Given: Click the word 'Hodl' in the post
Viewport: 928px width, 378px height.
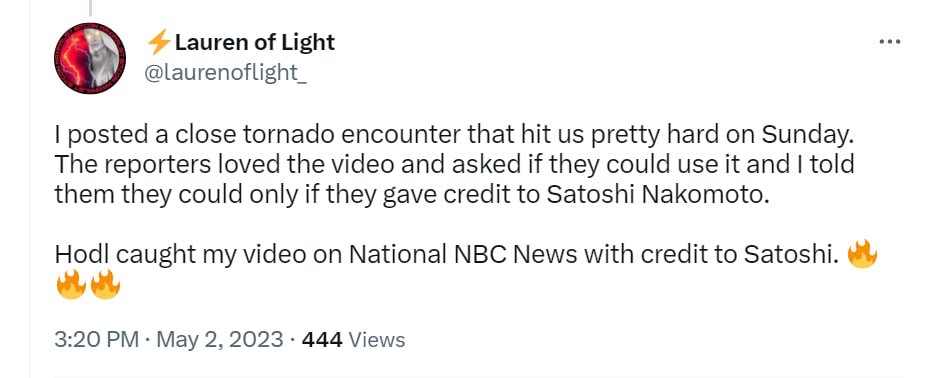Looking at the screenshot, I should (82, 254).
